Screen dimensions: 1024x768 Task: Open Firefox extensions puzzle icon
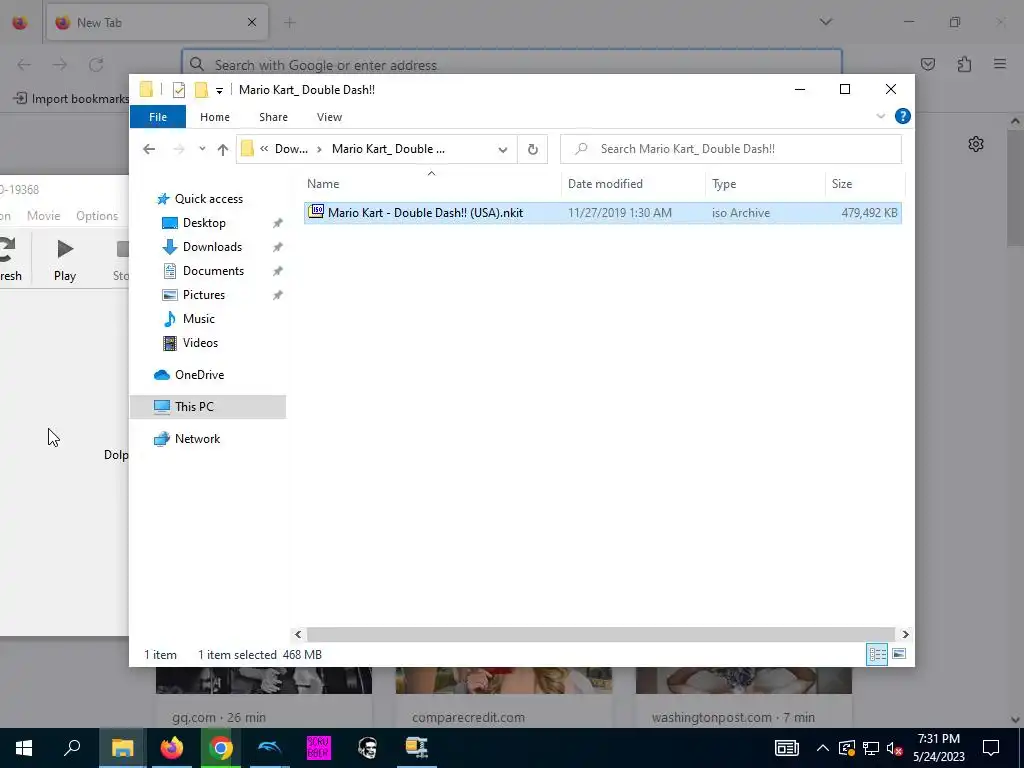click(964, 64)
